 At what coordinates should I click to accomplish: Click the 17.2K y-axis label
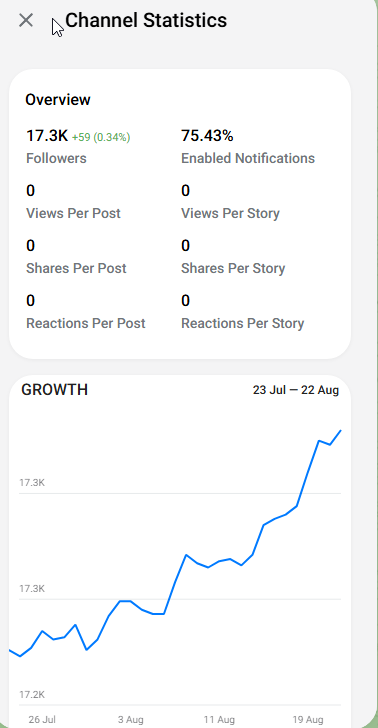[x=32, y=695]
